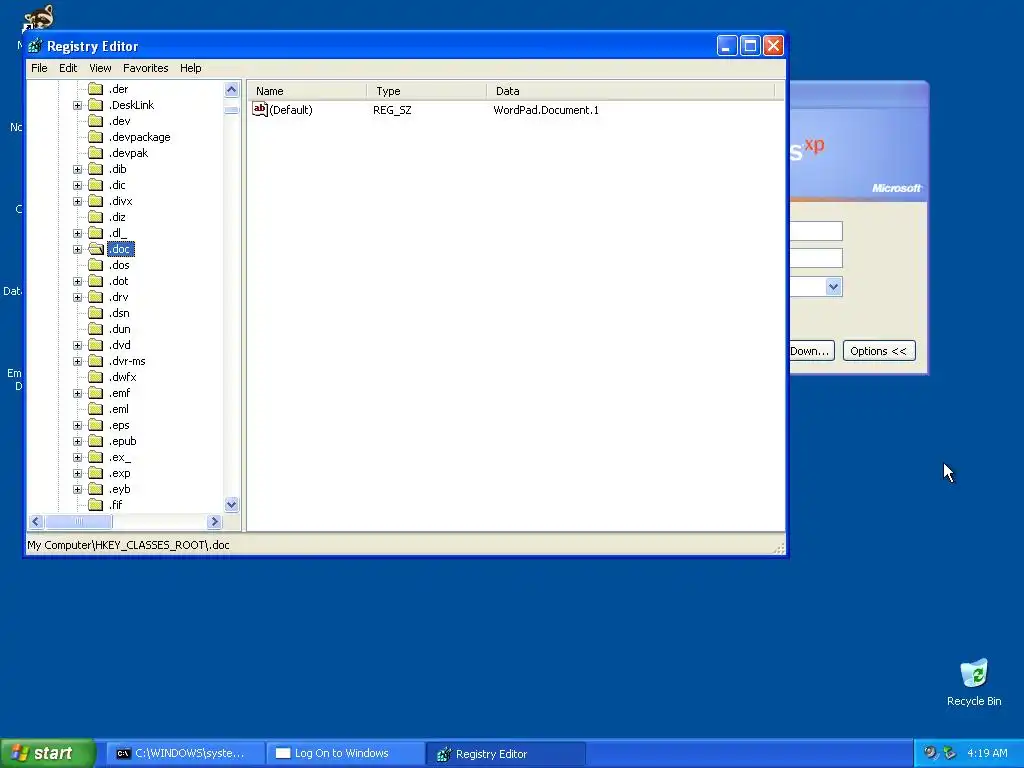Click the raccoon desktop shortcut icon
Image resolution: width=1024 pixels, height=768 pixels.
(x=37, y=18)
